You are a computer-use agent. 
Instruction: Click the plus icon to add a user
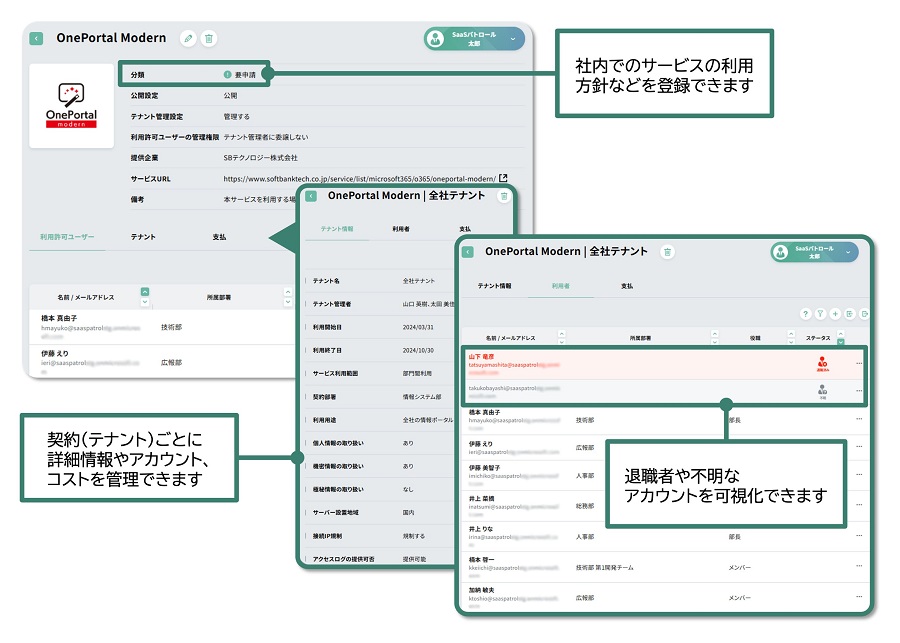point(835,313)
